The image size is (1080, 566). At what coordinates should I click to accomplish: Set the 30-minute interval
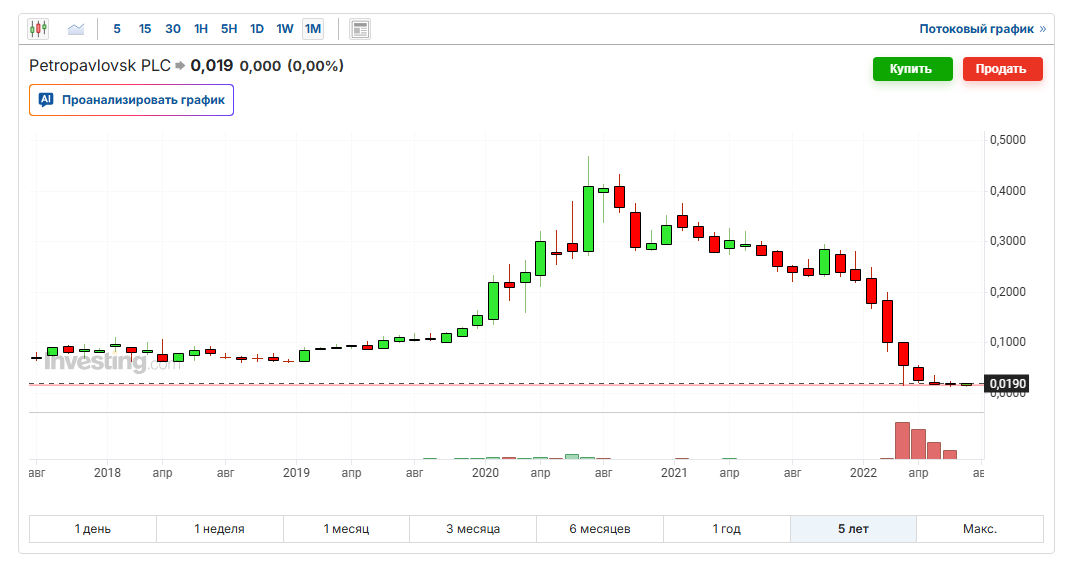173,29
